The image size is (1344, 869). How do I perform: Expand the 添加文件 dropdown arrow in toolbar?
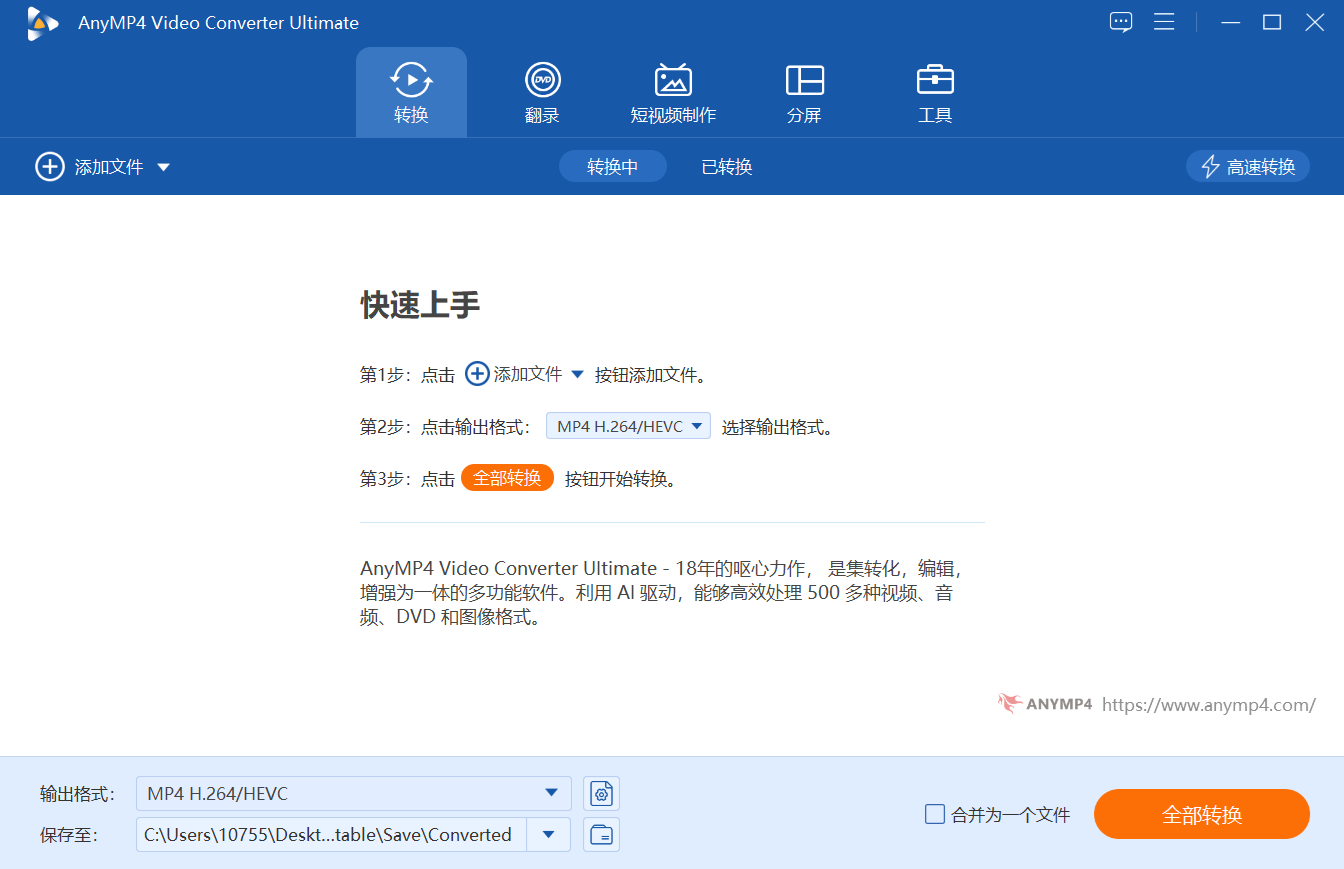click(163, 167)
